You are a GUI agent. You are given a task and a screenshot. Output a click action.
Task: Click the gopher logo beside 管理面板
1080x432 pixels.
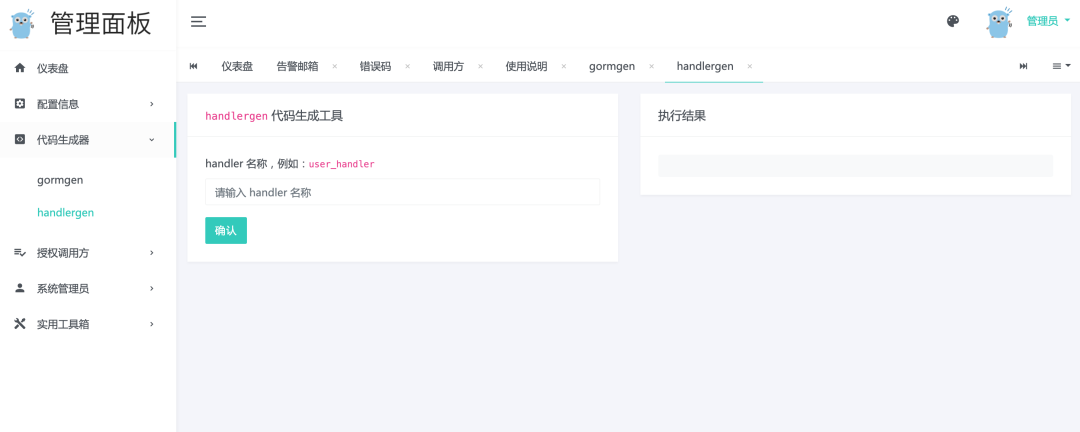pyautogui.click(x=22, y=23)
